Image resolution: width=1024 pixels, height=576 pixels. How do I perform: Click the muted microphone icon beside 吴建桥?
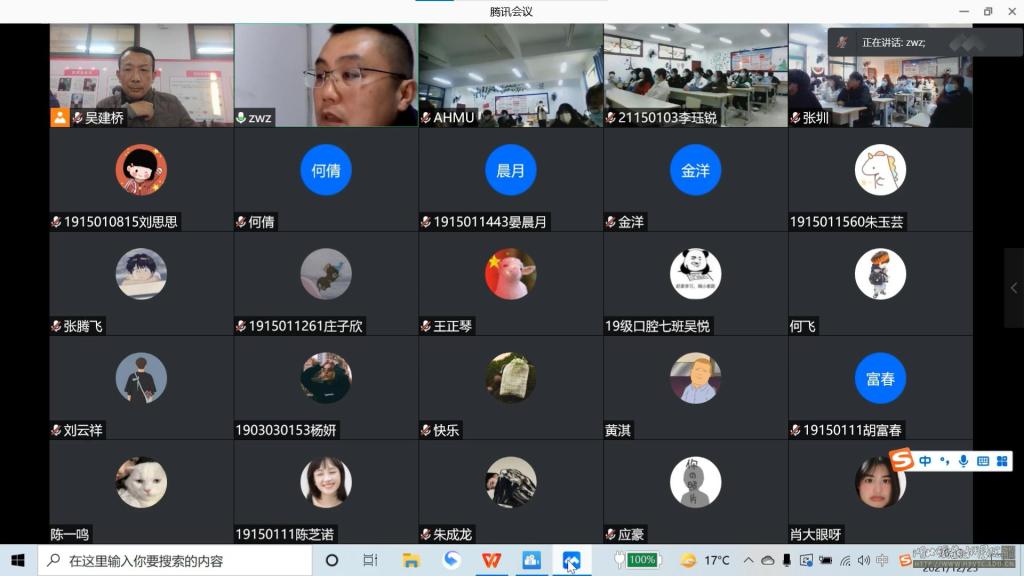click(77, 118)
